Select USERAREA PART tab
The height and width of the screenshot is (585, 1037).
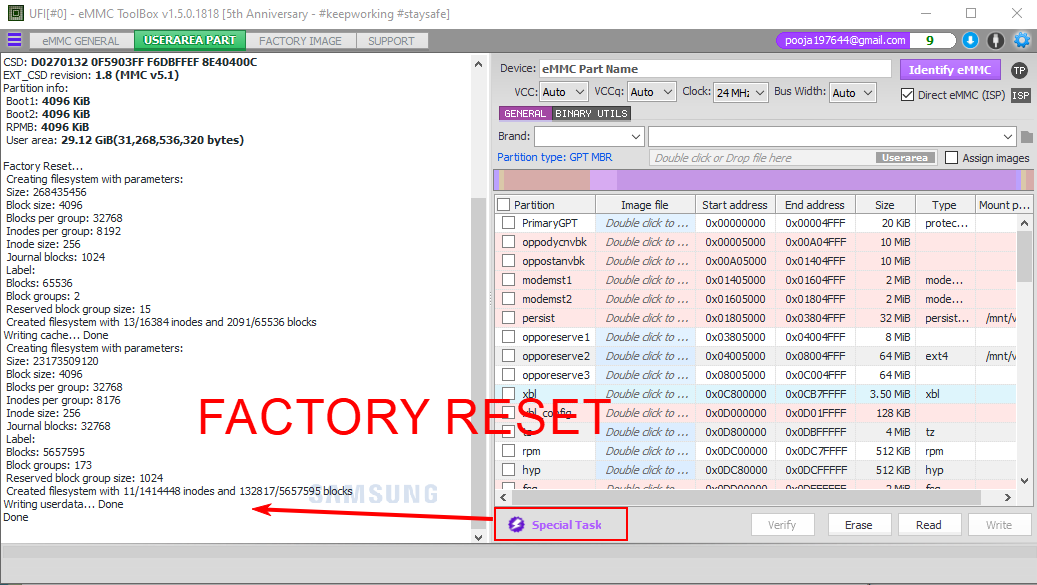190,40
